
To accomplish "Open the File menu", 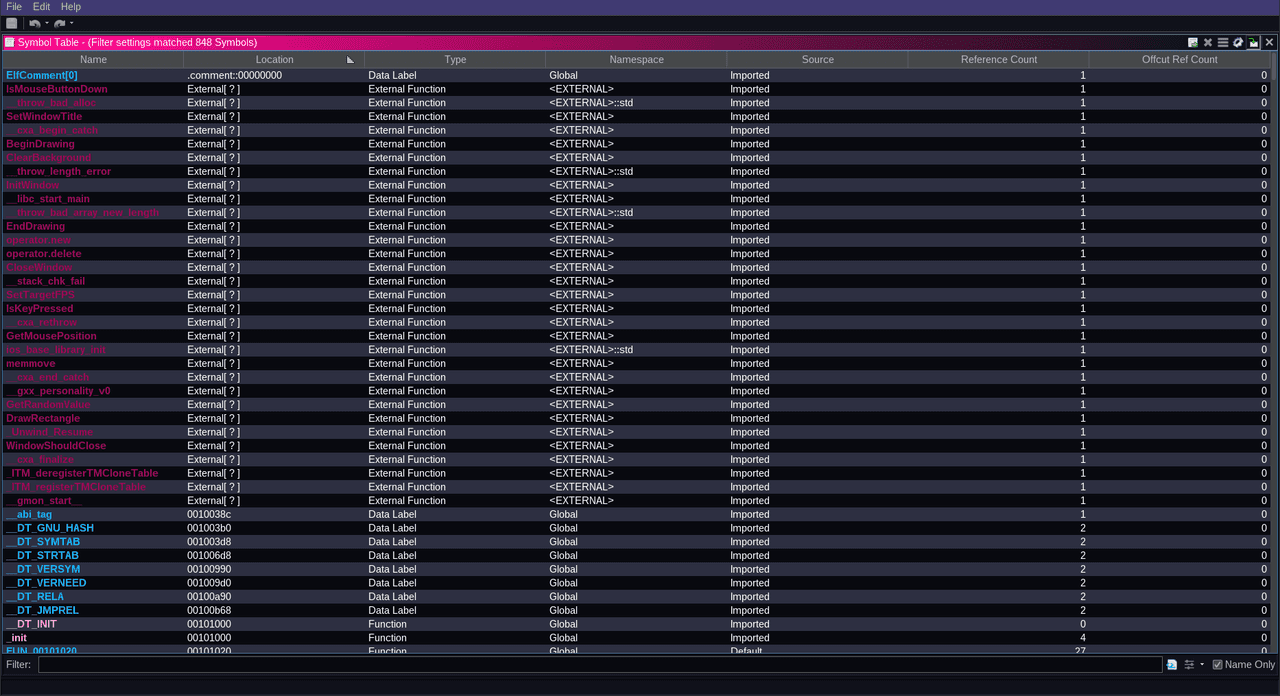I will tap(14, 7).
